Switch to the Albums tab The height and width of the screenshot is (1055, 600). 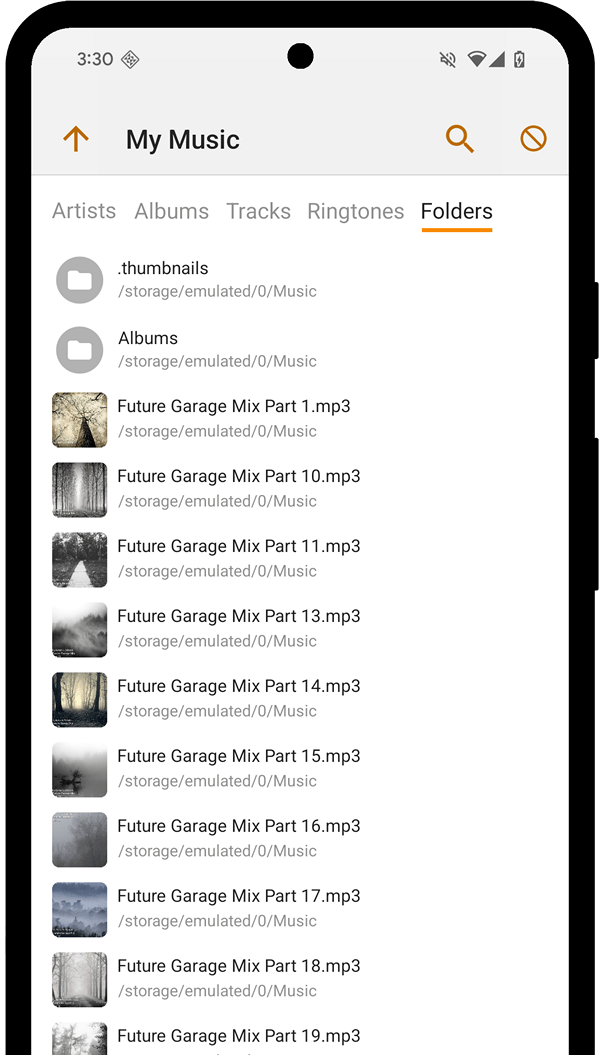(172, 211)
